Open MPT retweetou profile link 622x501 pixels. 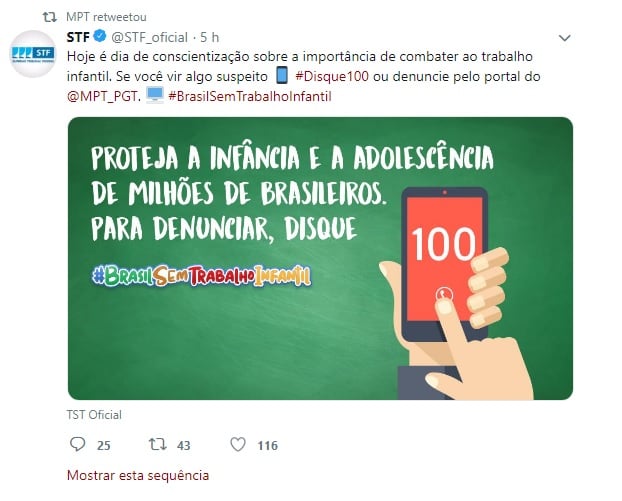click(x=106, y=17)
